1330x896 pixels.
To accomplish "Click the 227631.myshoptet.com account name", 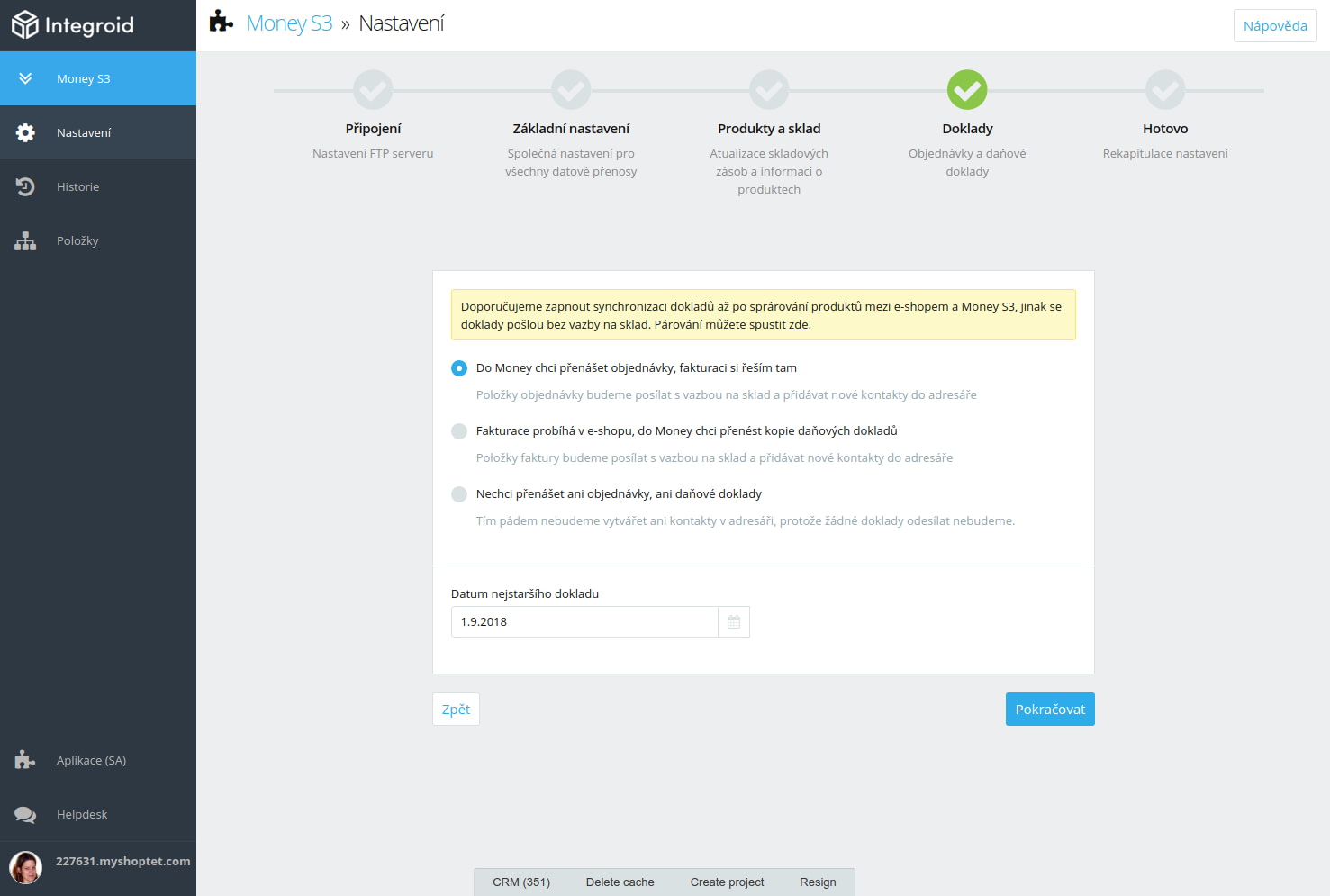I will pyautogui.click(x=123, y=862).
